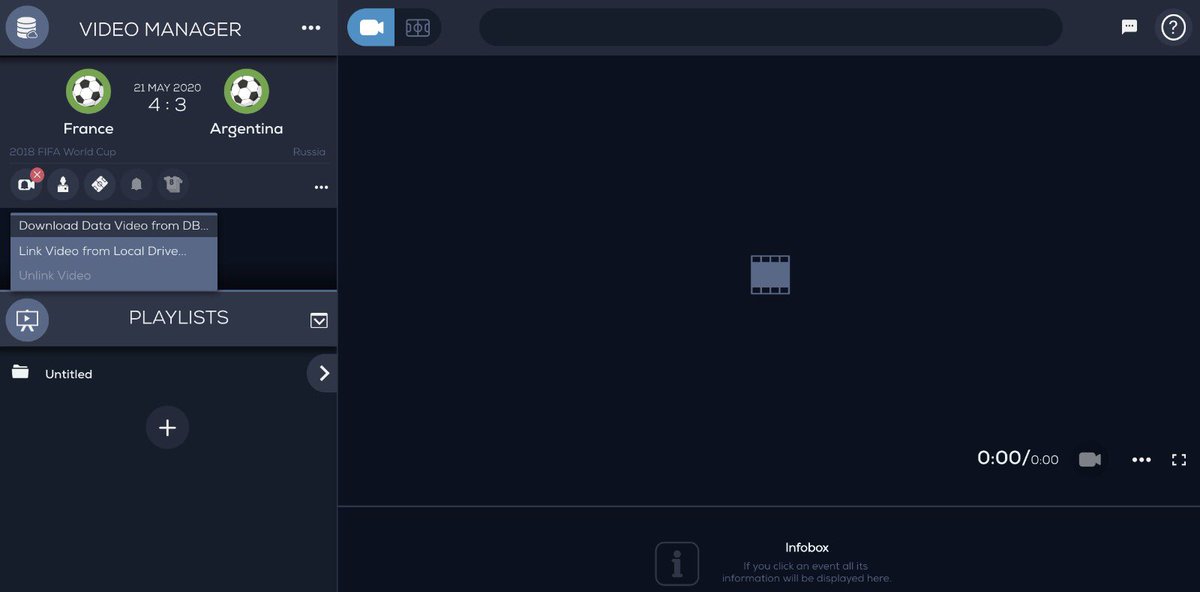Open the Playlists dropdown arrow box
Viewport: 1200px width, 592px height.
318,320
